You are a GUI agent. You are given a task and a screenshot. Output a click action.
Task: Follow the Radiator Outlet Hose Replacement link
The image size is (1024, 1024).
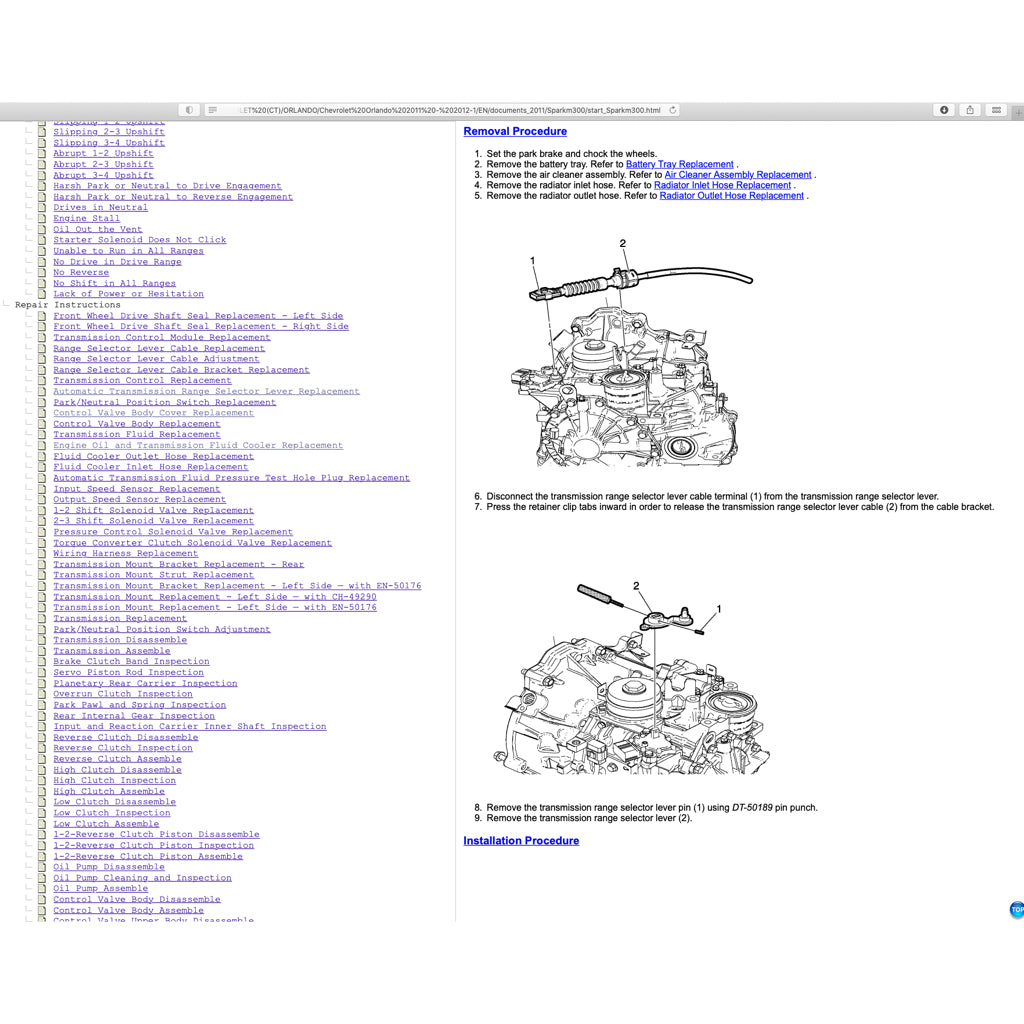click(x=731, y=195)
